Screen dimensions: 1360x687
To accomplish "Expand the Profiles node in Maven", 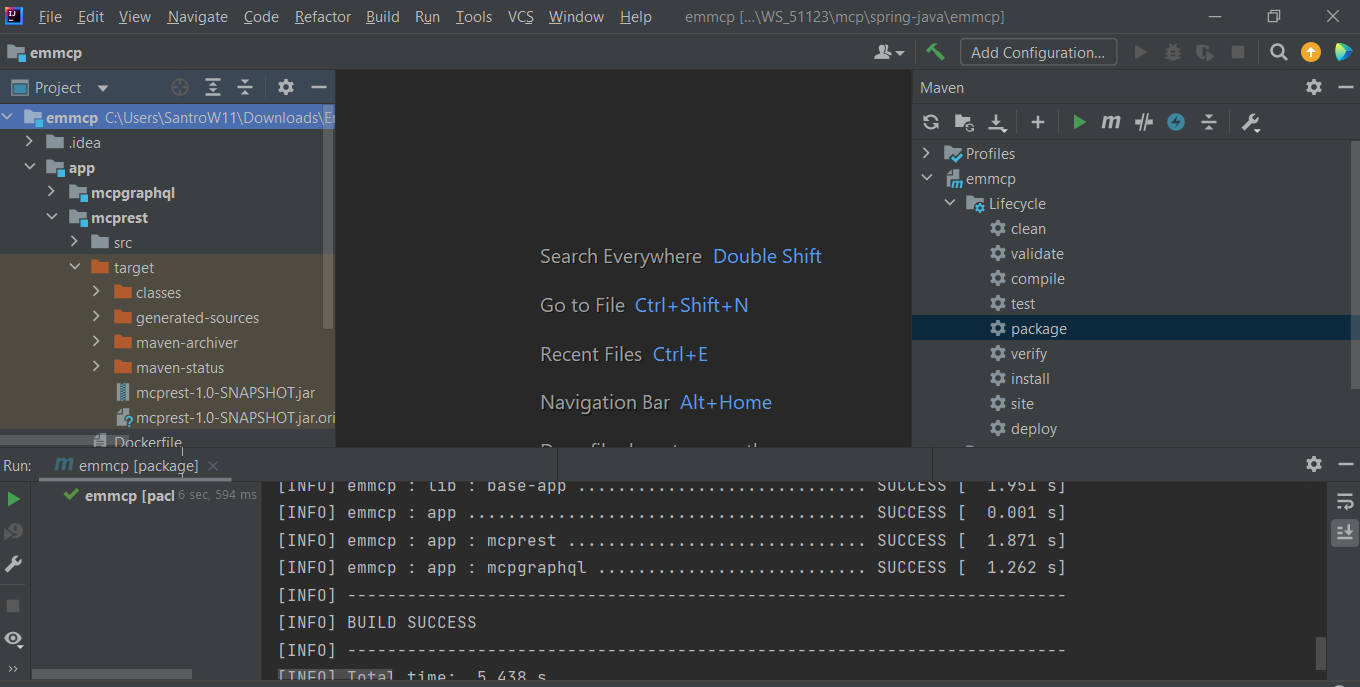I will click(926, 153).
